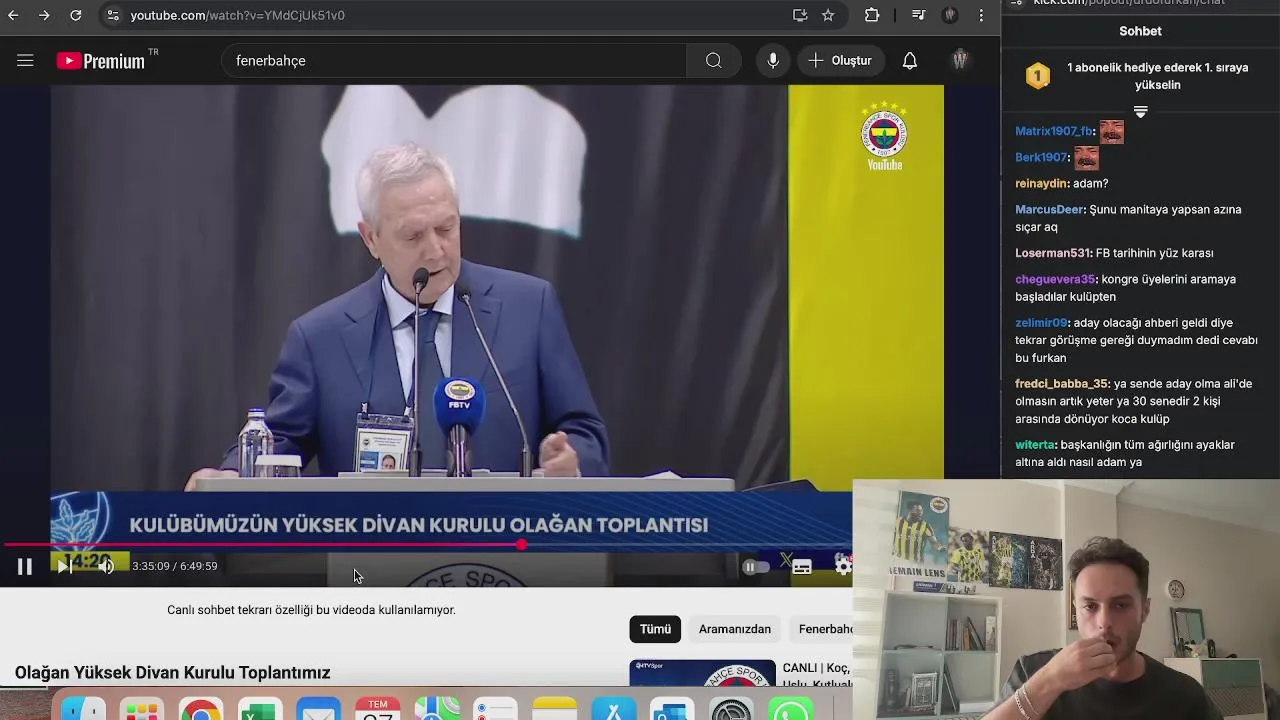Click the gold rank 1 gift badge
Image resolution: width=1280 pixels, height=720 pixels.
click(1038, 76)
